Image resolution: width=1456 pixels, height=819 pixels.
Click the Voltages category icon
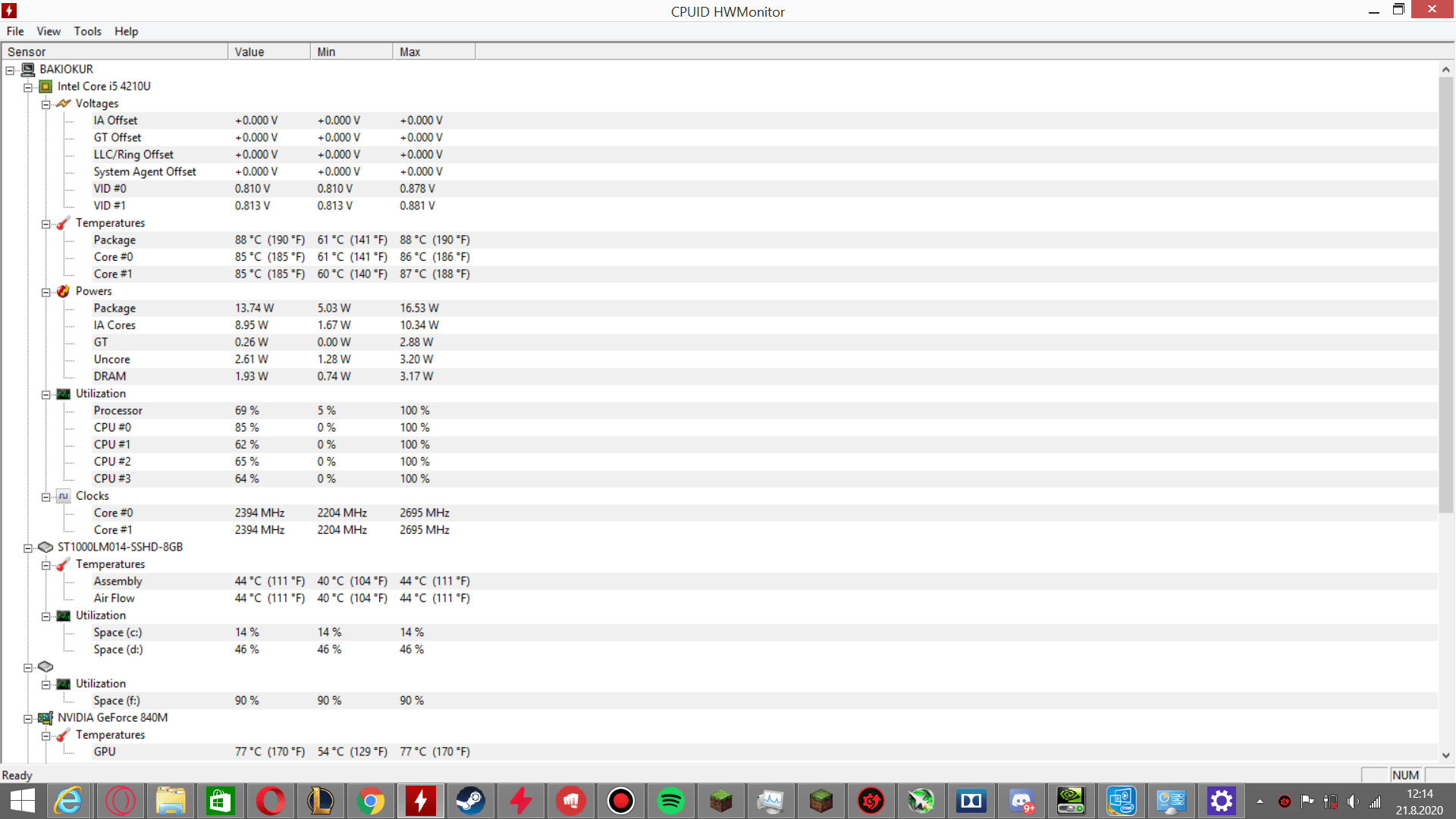point(64,104)
